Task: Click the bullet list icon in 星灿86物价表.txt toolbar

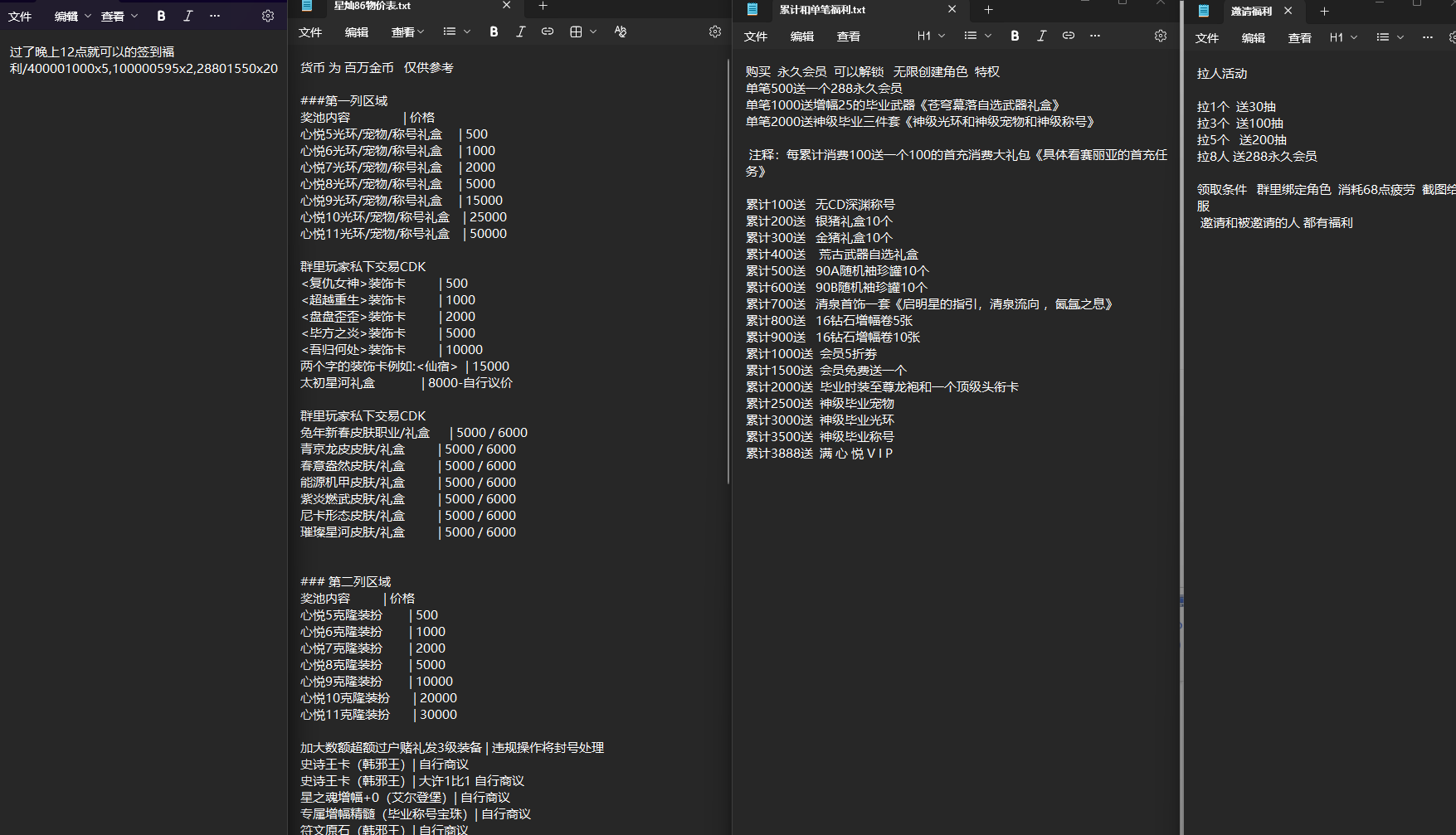Action: [x=450, y=32]
